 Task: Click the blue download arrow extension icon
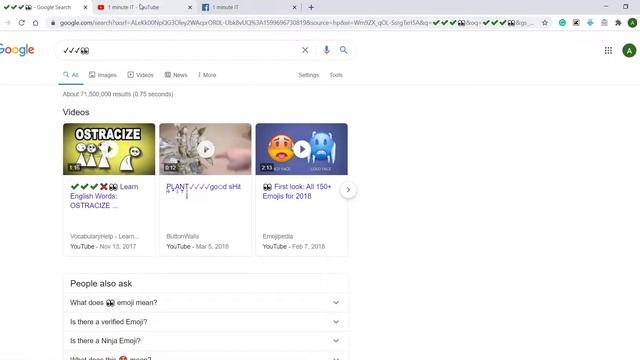[x=590, y=23]
